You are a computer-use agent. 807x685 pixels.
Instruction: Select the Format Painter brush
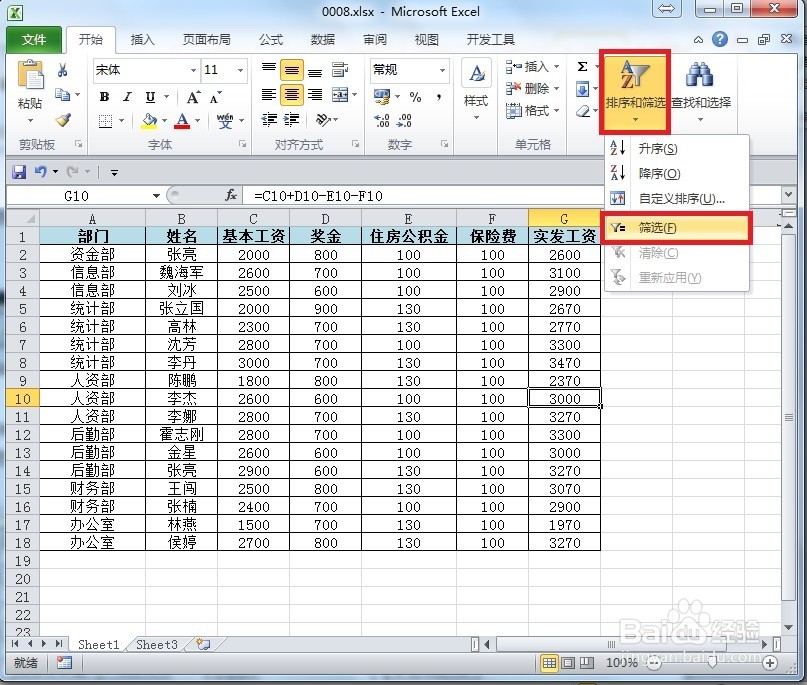tap(63, 120)
